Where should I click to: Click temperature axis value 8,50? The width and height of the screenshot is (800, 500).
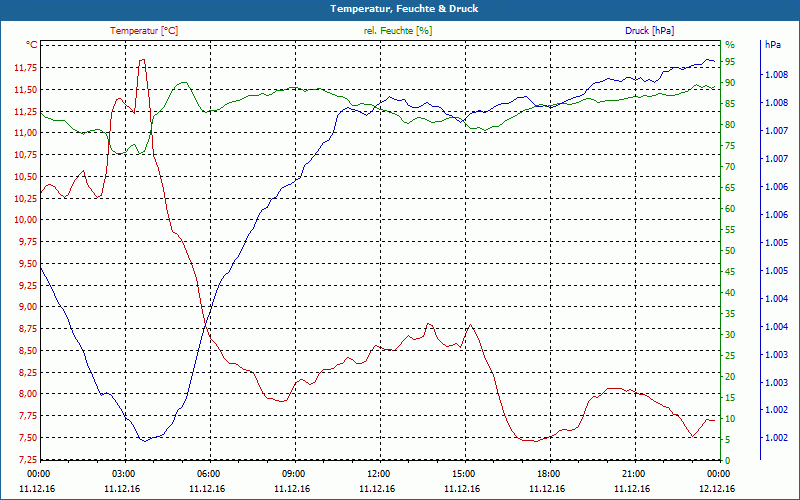pyautogui.click(x=28, y=351)
